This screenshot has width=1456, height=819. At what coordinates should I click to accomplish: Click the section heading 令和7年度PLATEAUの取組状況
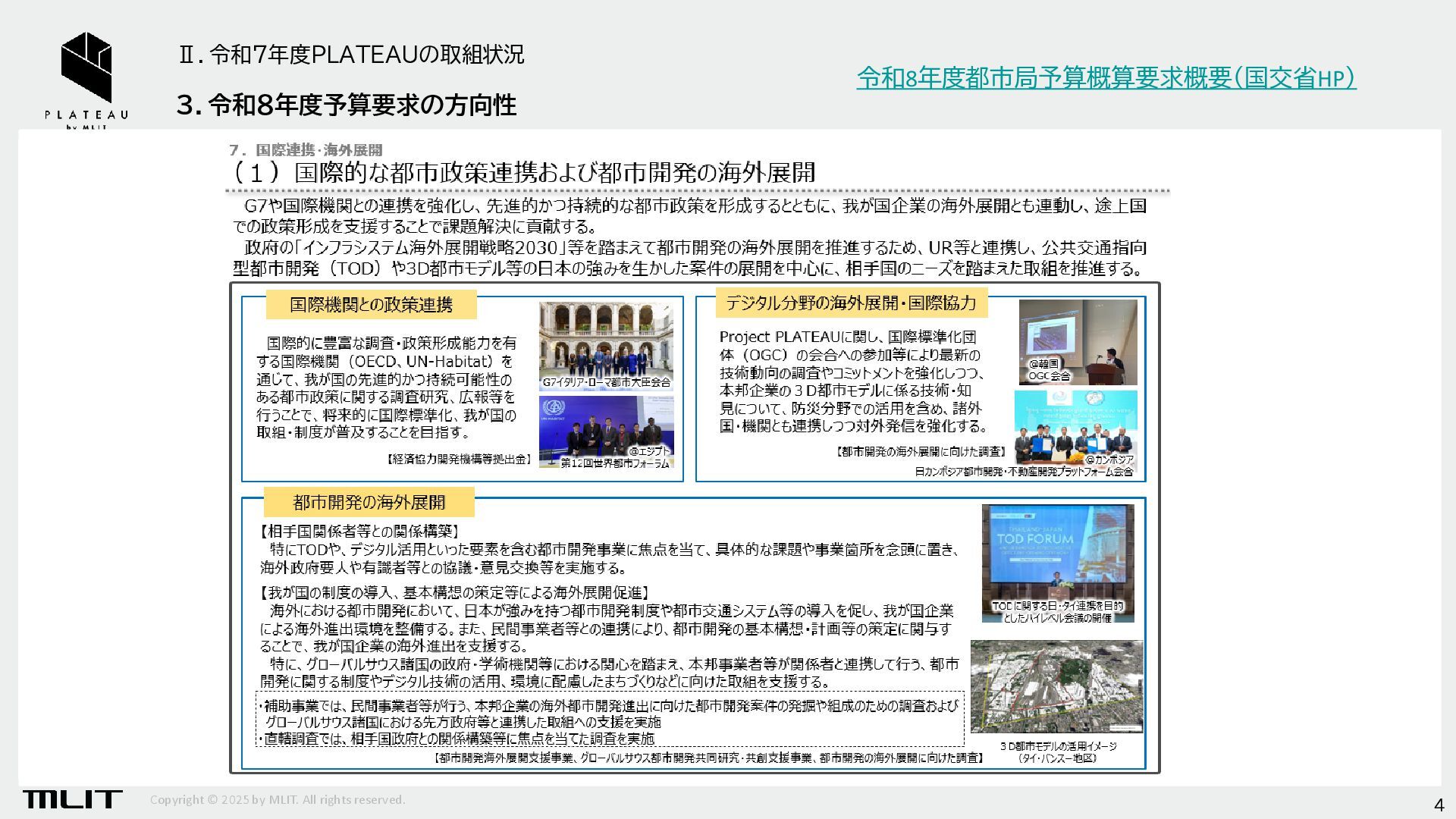(x=351, y=55)
